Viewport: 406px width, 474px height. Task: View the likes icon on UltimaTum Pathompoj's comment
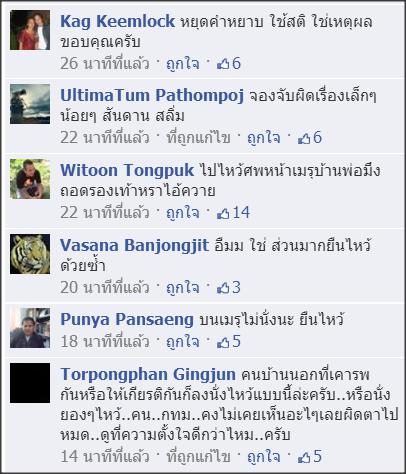[310, 137]
